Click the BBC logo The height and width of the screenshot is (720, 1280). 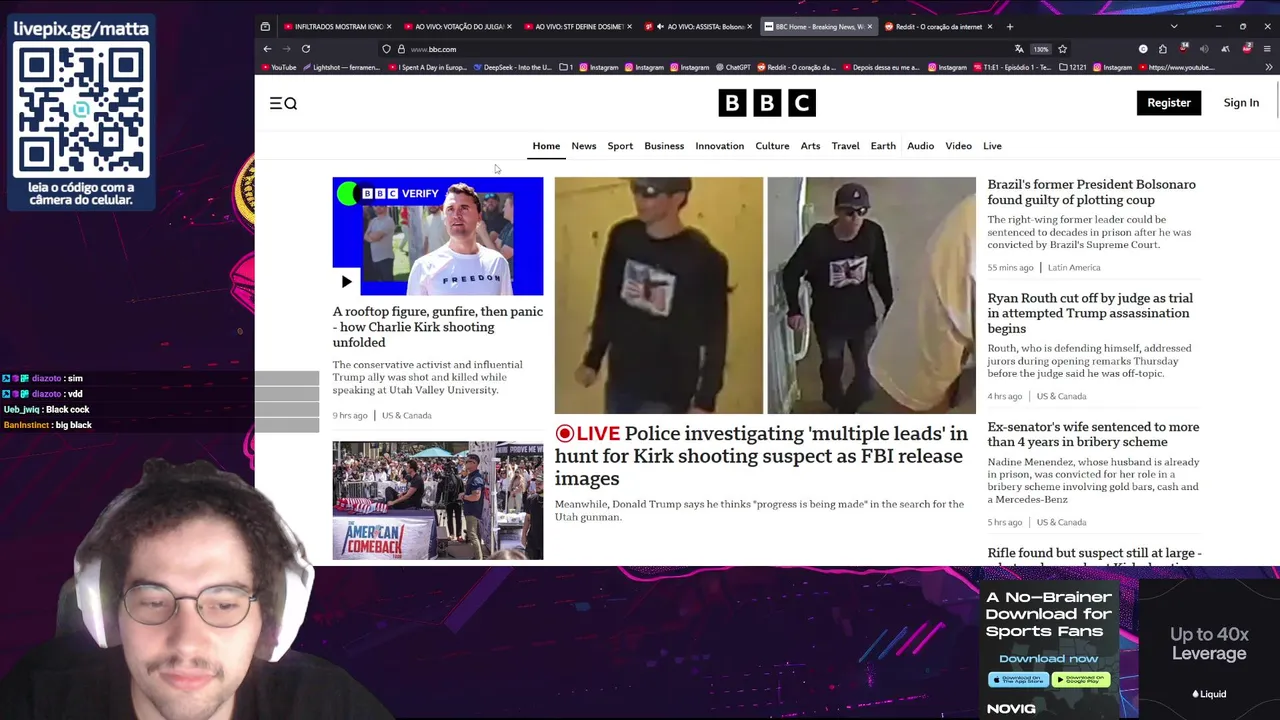[767, 103]
